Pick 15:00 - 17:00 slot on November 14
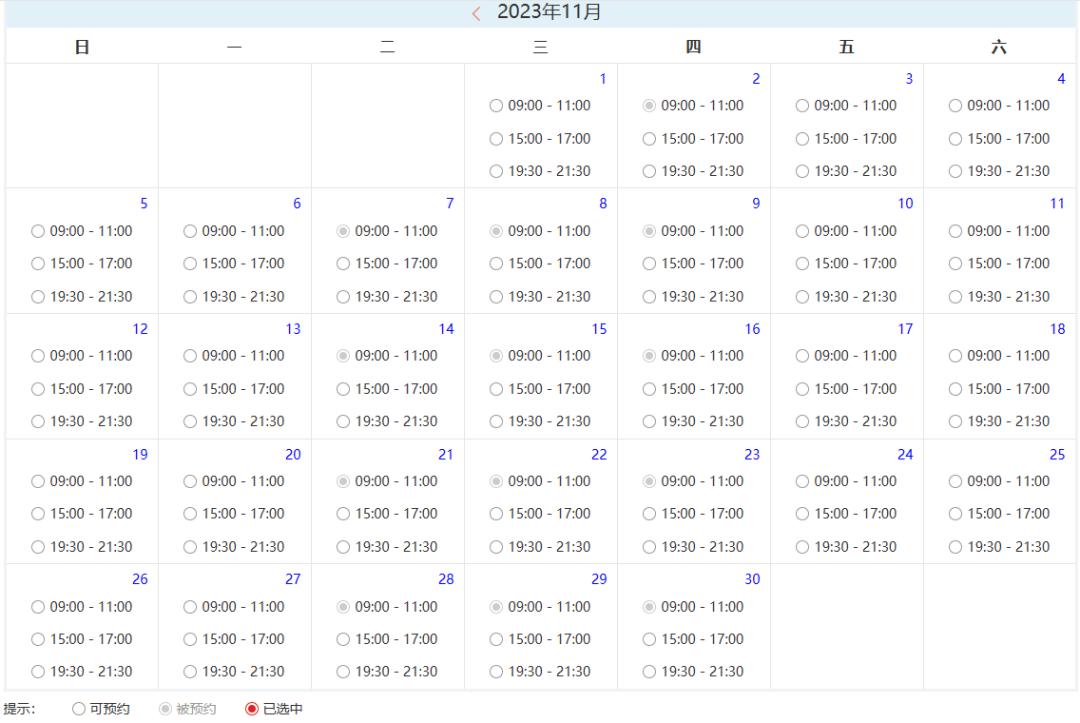Image resolution: width=1080 pixels, height=723 pixels. 343,389
